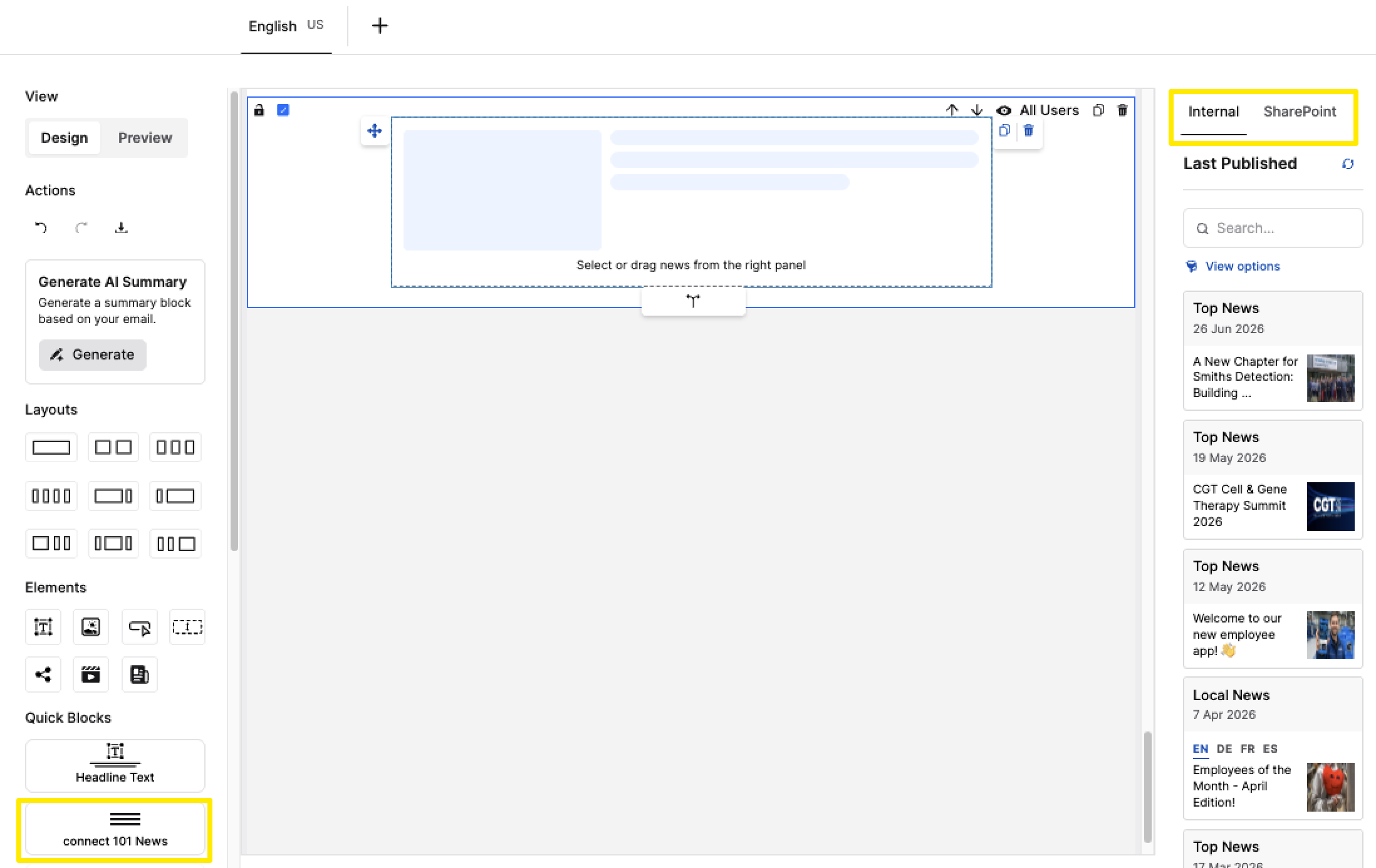The height and width of the screenshot is (868, 1376).
Task: Click the move handle on the news block
Action: pos(375,131)
